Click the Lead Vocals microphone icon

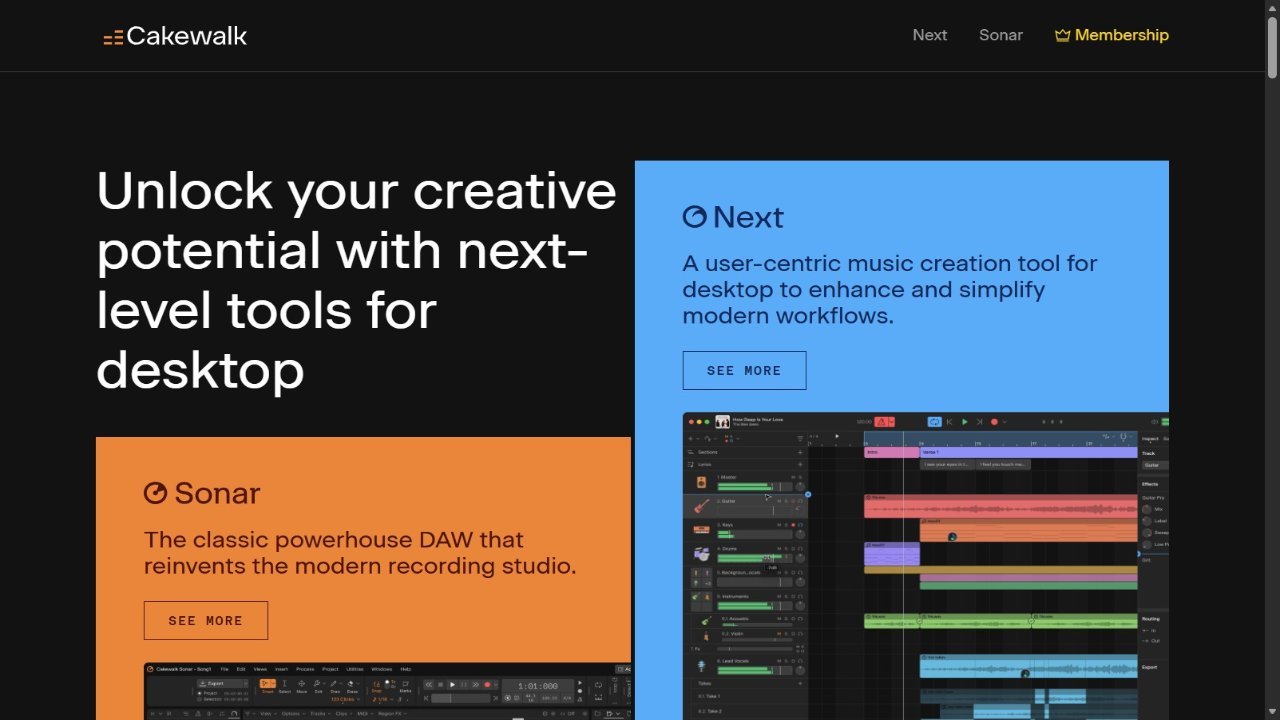coord(702,666)
